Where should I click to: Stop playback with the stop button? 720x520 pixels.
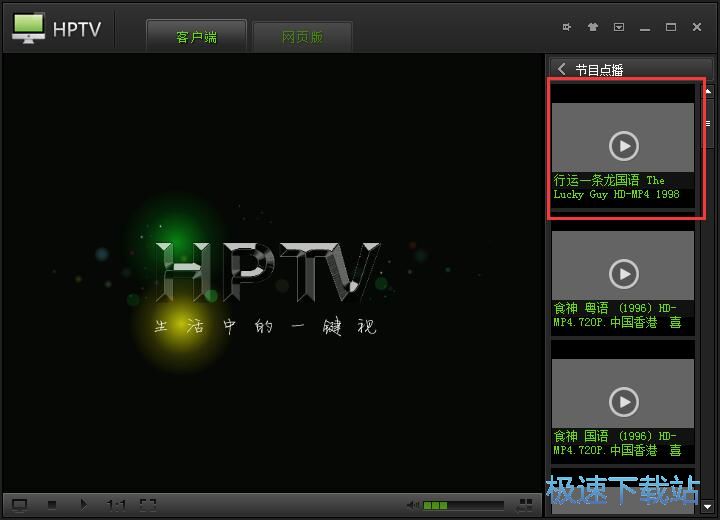52,505
